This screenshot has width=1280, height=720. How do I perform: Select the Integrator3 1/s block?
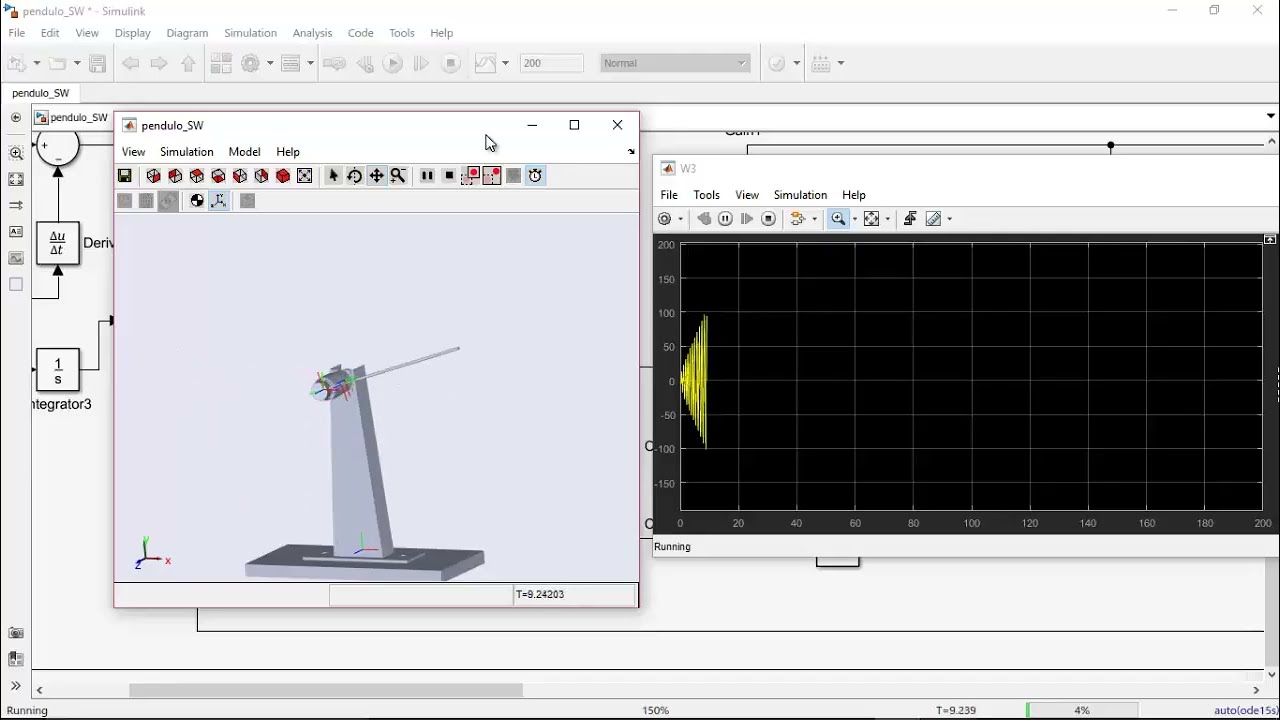(58, 370)
